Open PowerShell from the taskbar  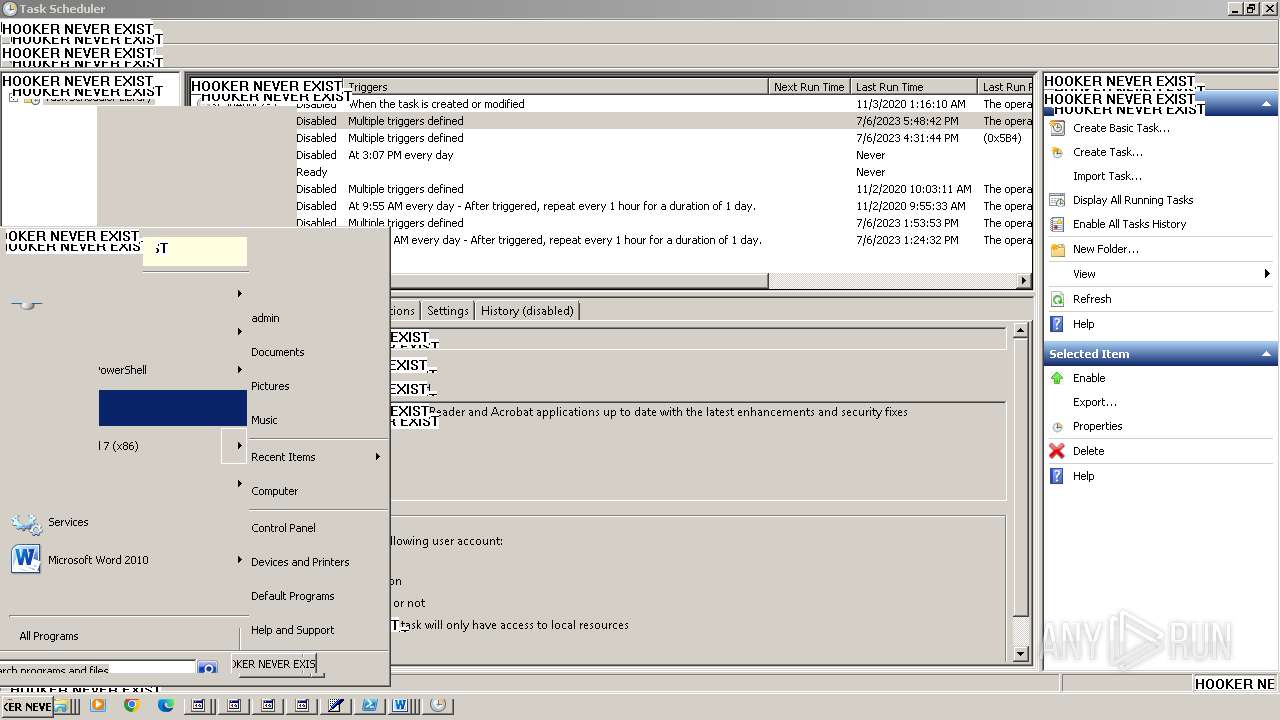pyautogui.click(x=369, y=705)
